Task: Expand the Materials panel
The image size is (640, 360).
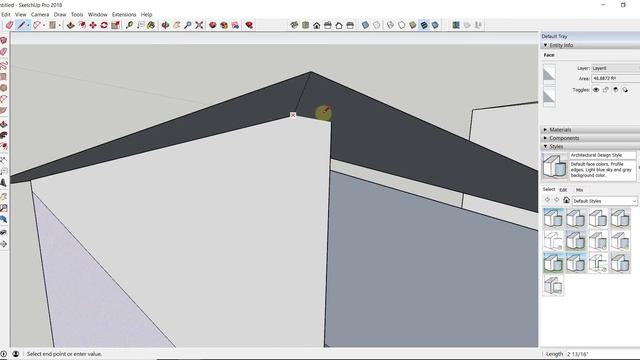Action: point(545,129)
